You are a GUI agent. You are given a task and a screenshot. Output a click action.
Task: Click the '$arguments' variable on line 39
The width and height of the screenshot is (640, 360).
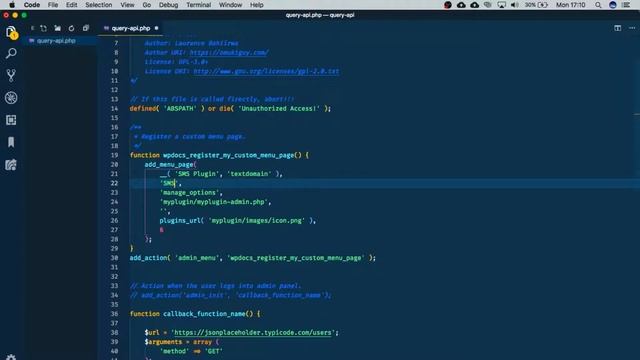pyautogui.click(x=163, y=342)
